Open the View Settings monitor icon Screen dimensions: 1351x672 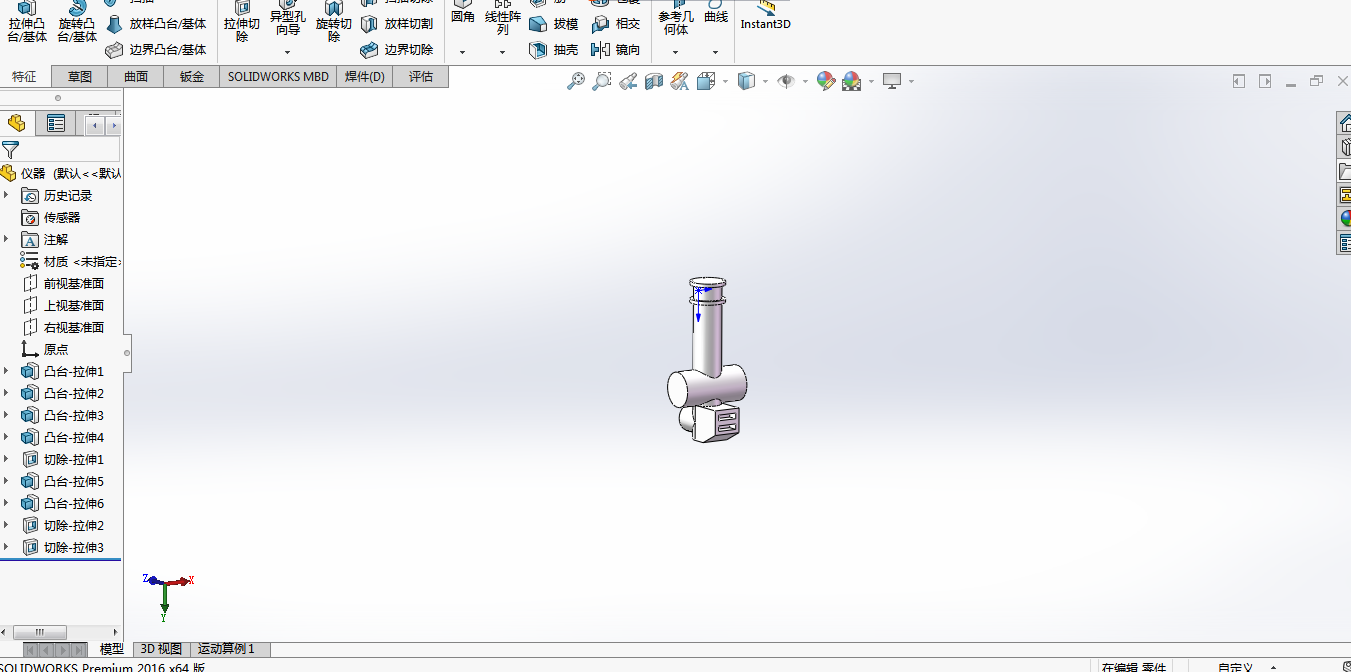892,81
